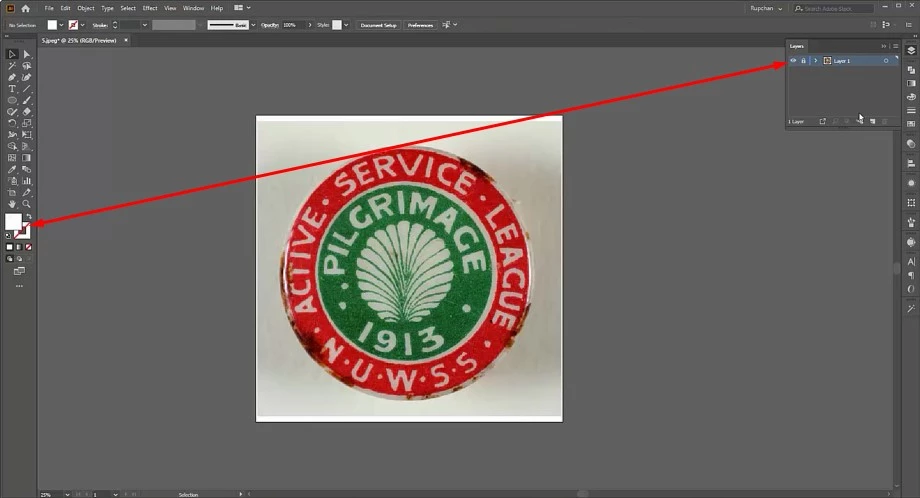920x498 pixels.
Task: Open the Window menu
Action: coord(193,8)
